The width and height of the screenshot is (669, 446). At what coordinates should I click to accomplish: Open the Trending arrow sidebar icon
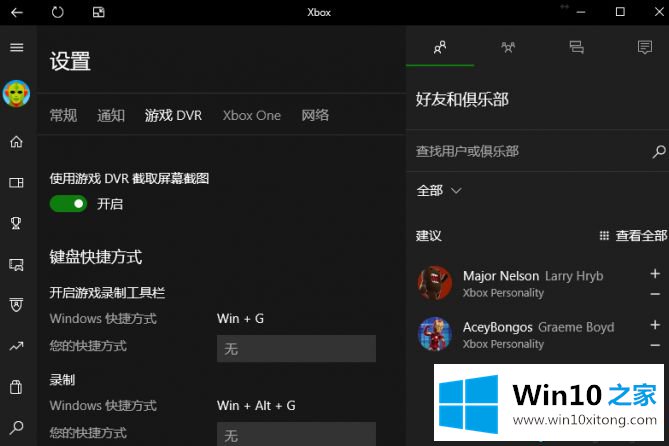pos(16,346)
